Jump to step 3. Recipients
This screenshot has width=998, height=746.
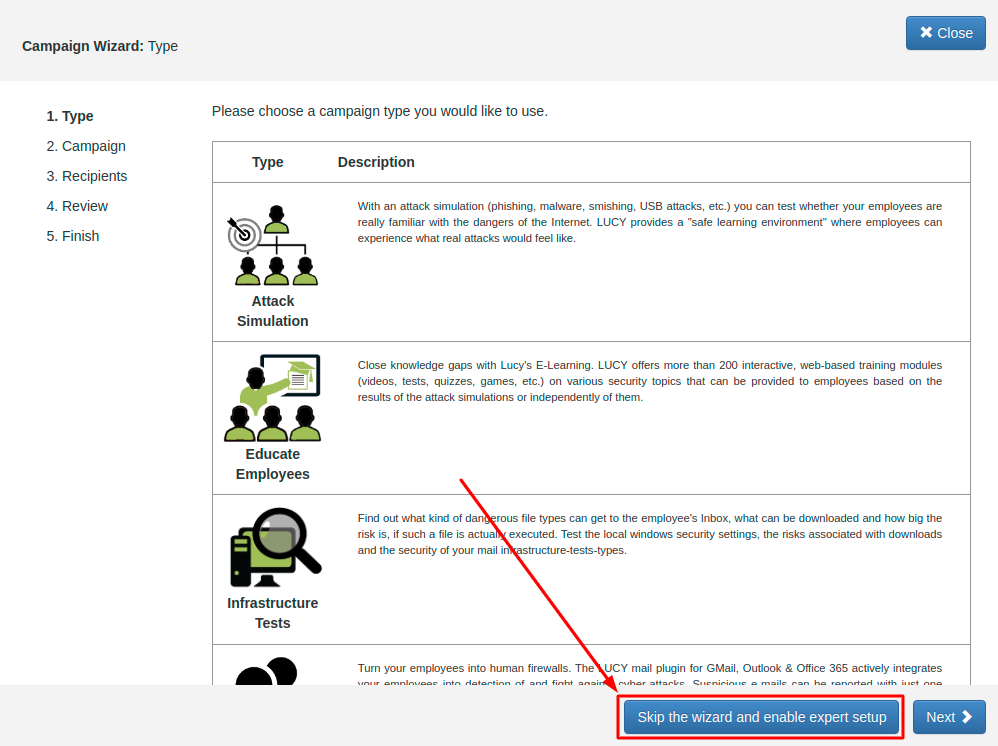[87, 176]
